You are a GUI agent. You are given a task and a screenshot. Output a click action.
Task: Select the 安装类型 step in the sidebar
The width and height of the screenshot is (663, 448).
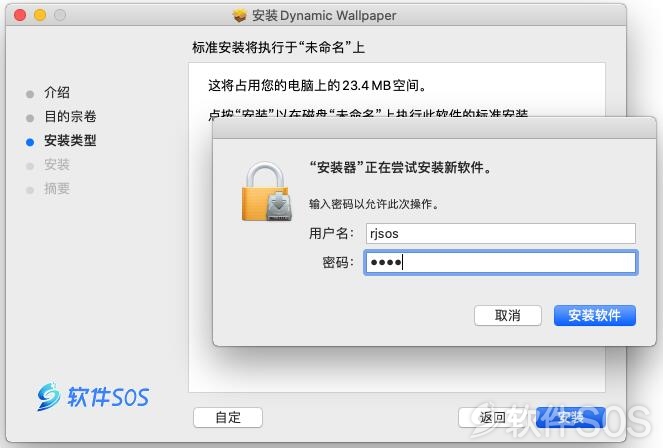[x=70, y=140]
